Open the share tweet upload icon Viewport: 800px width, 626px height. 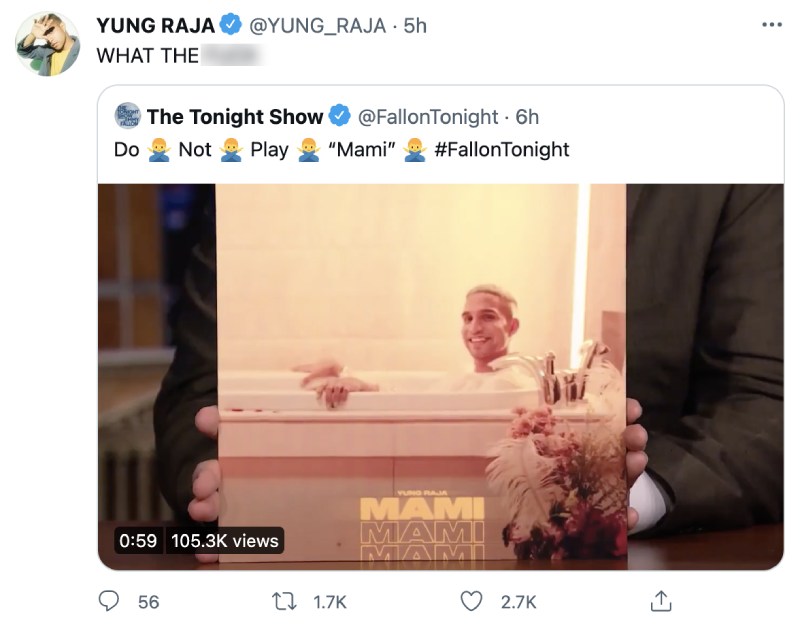661,600
